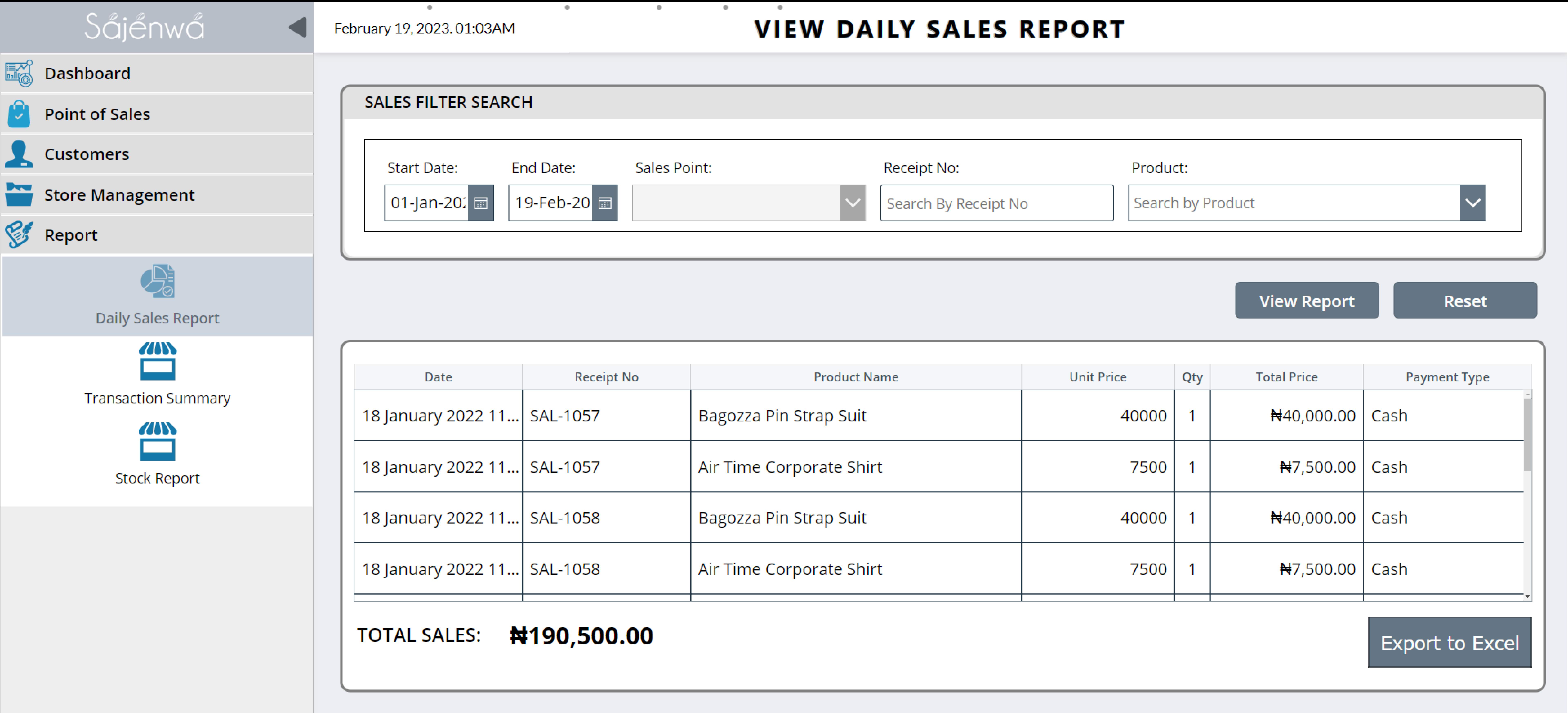Click the Customers person icon

pos(19,154)
